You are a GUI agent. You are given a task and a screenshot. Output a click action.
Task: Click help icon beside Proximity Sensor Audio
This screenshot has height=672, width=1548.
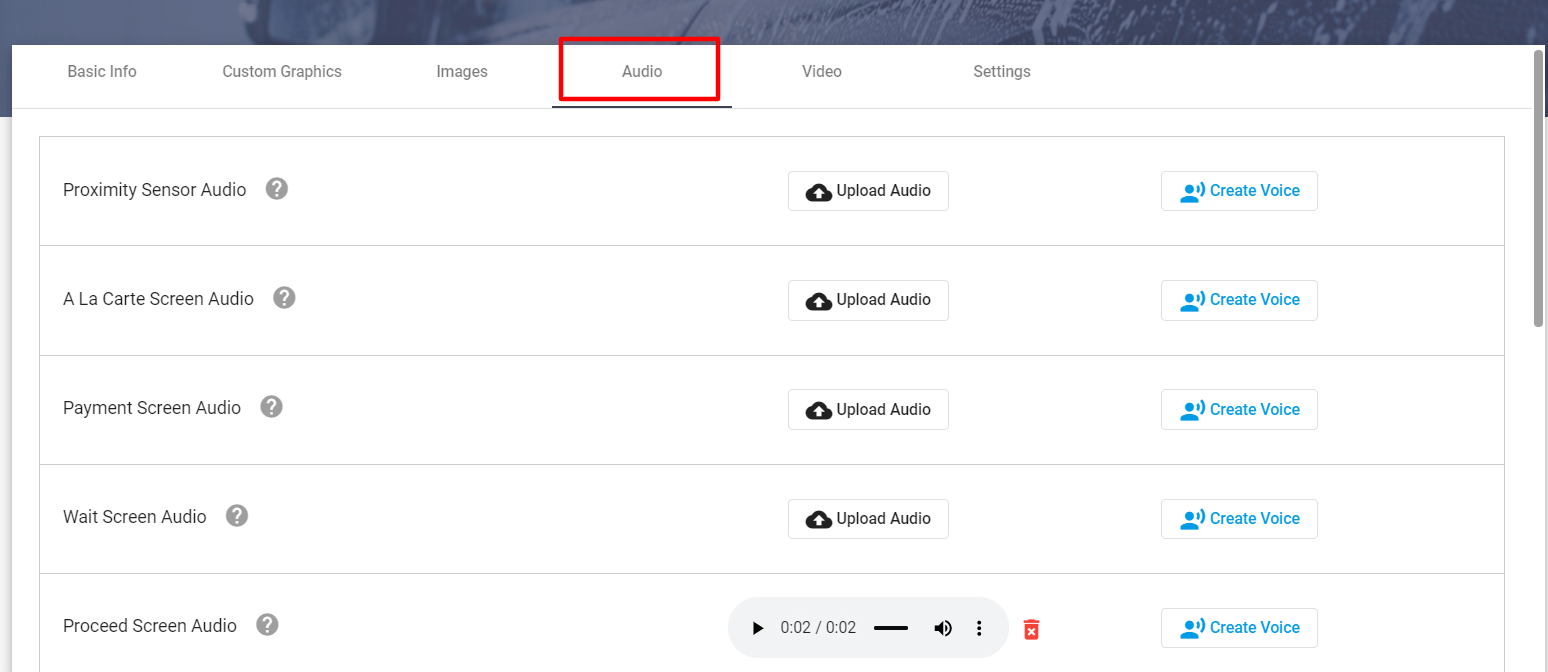277,189
